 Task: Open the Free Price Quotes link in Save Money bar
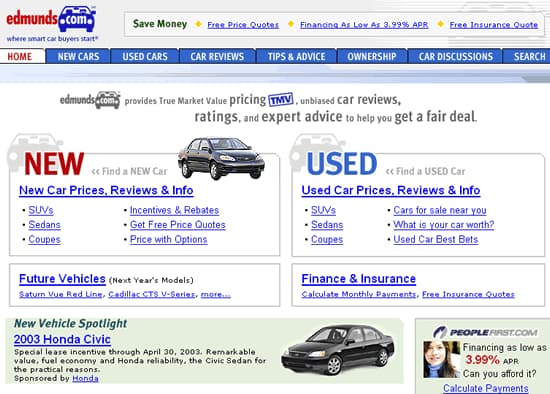click(x=243, y=25)
